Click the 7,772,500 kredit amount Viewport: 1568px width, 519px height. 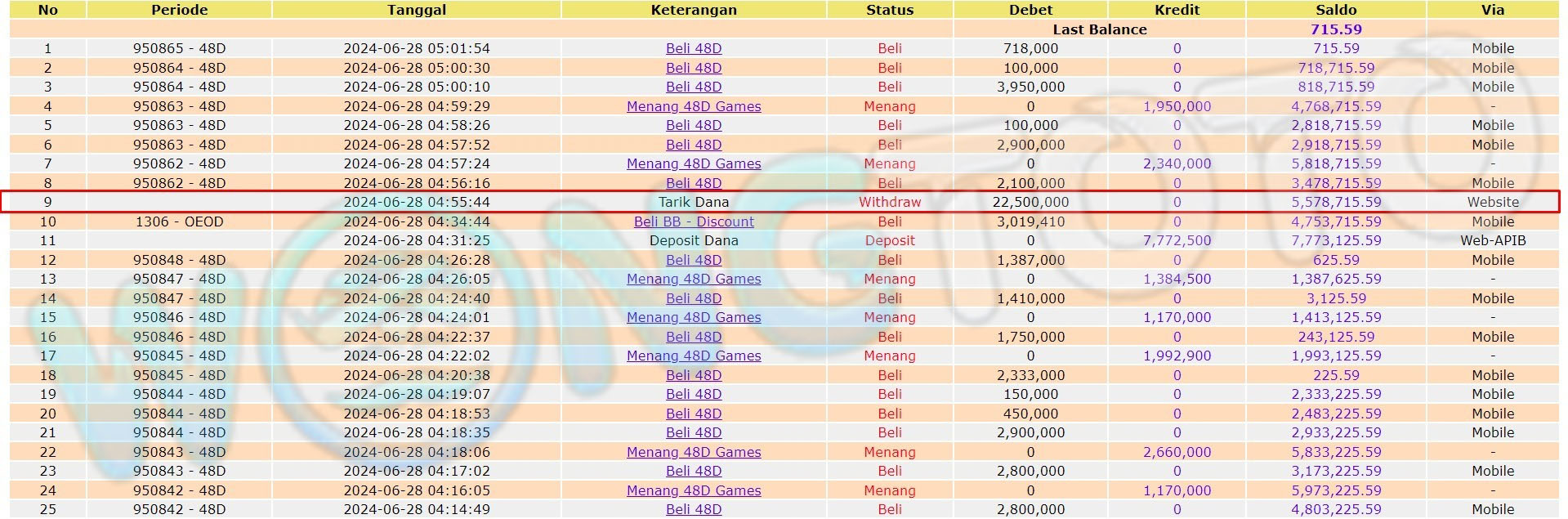[1177, 240]
